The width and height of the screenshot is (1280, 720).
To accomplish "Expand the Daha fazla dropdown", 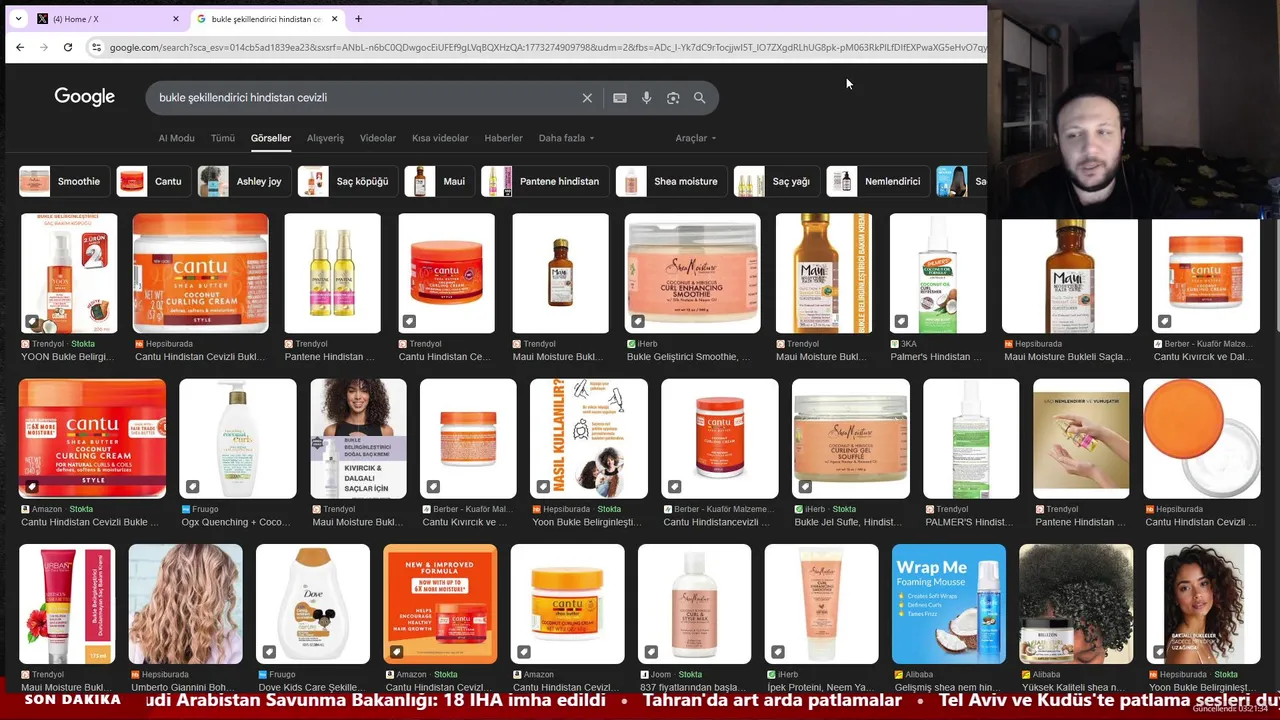I will [566, 138].
